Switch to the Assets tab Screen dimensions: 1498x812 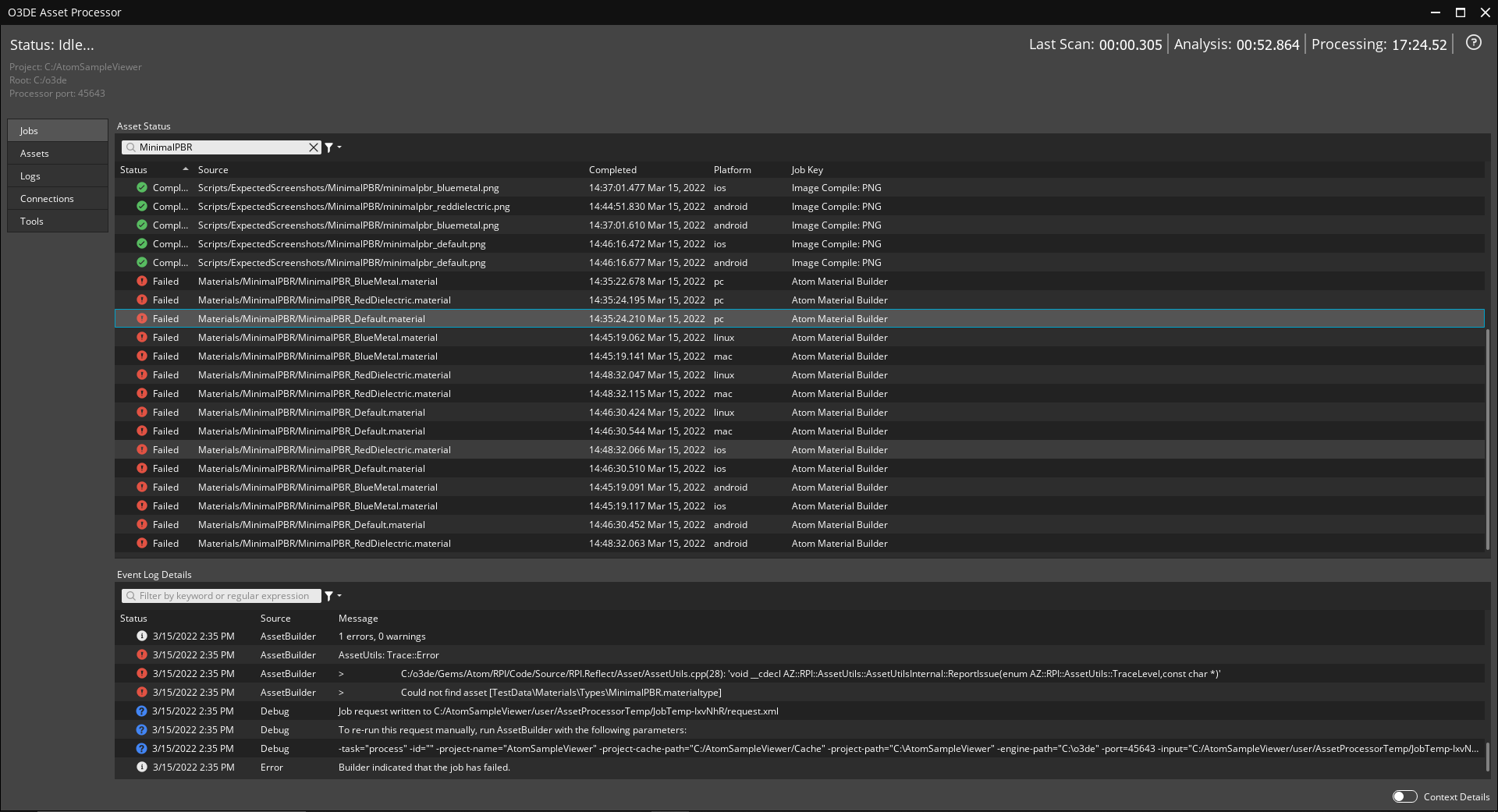coord(57,153)
